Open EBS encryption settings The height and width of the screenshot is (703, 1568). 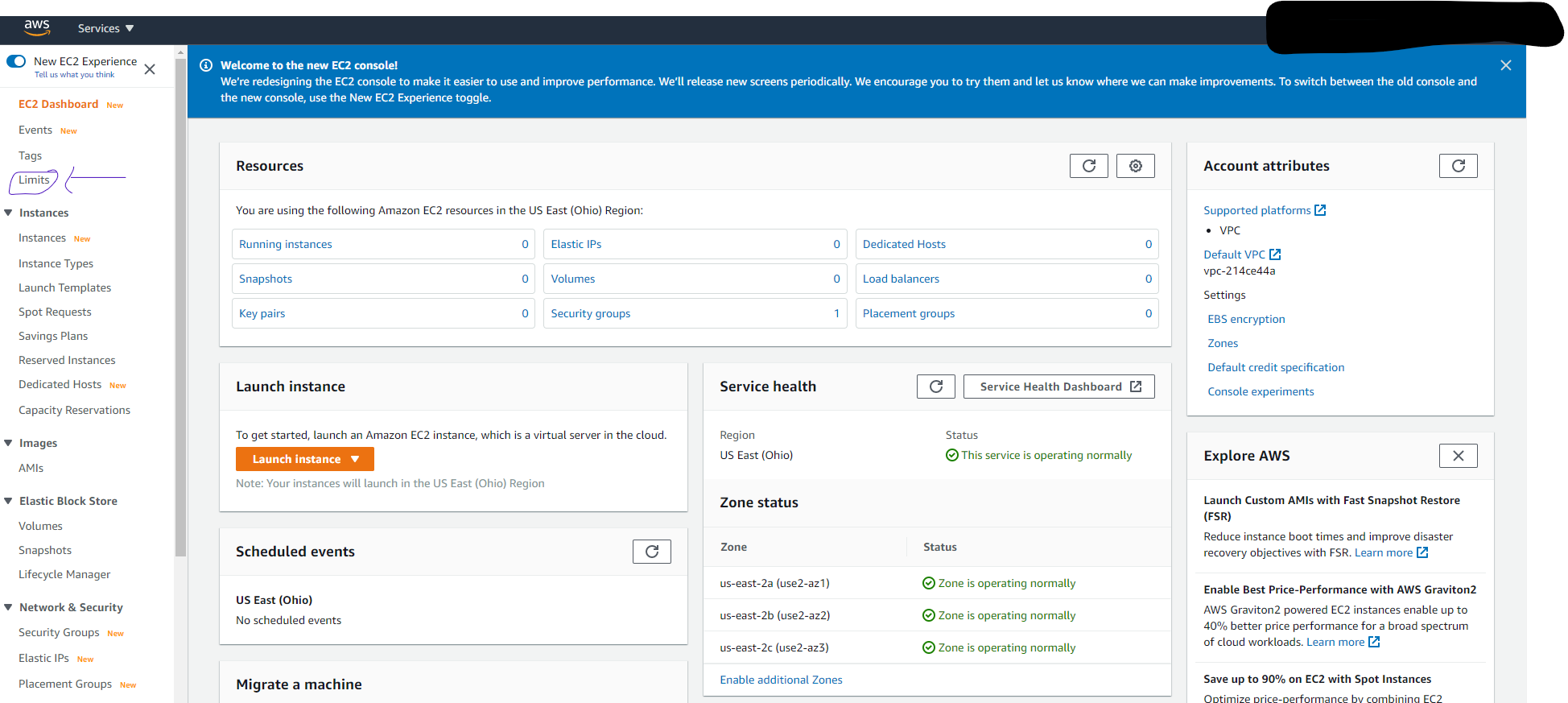point(1246,319)
